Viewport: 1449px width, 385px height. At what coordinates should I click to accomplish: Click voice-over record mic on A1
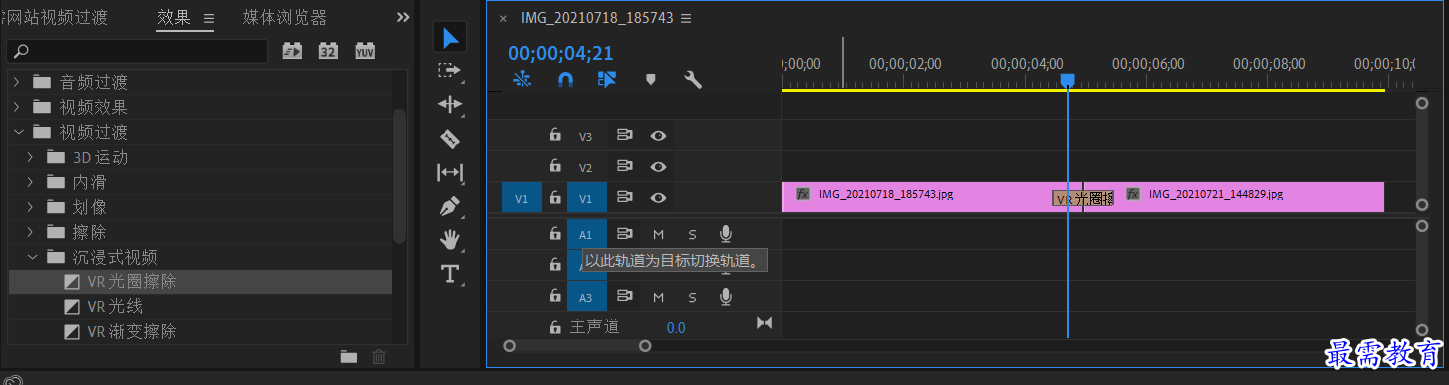pyautogui.click(x=726, y=234)
